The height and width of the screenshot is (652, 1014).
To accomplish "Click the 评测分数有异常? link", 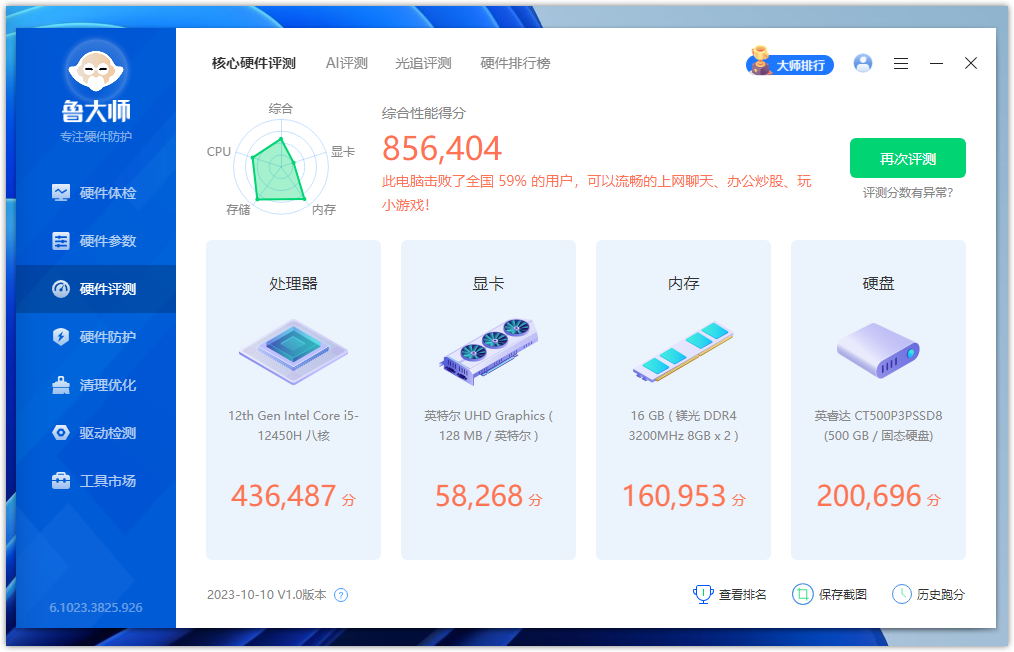I will [x=908, y=192].
